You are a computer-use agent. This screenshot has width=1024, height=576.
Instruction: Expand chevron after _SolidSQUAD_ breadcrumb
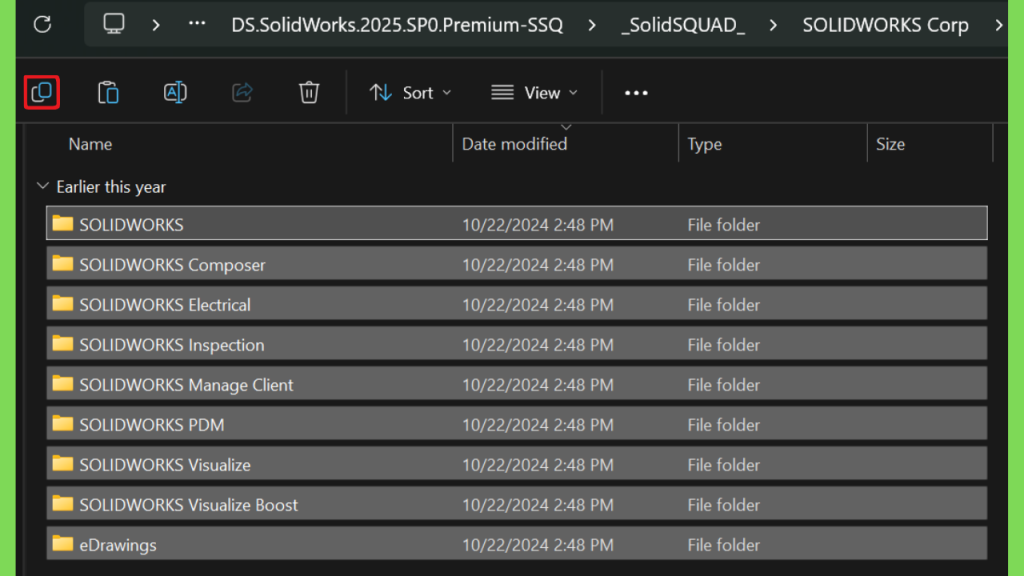tap(773, 25)
